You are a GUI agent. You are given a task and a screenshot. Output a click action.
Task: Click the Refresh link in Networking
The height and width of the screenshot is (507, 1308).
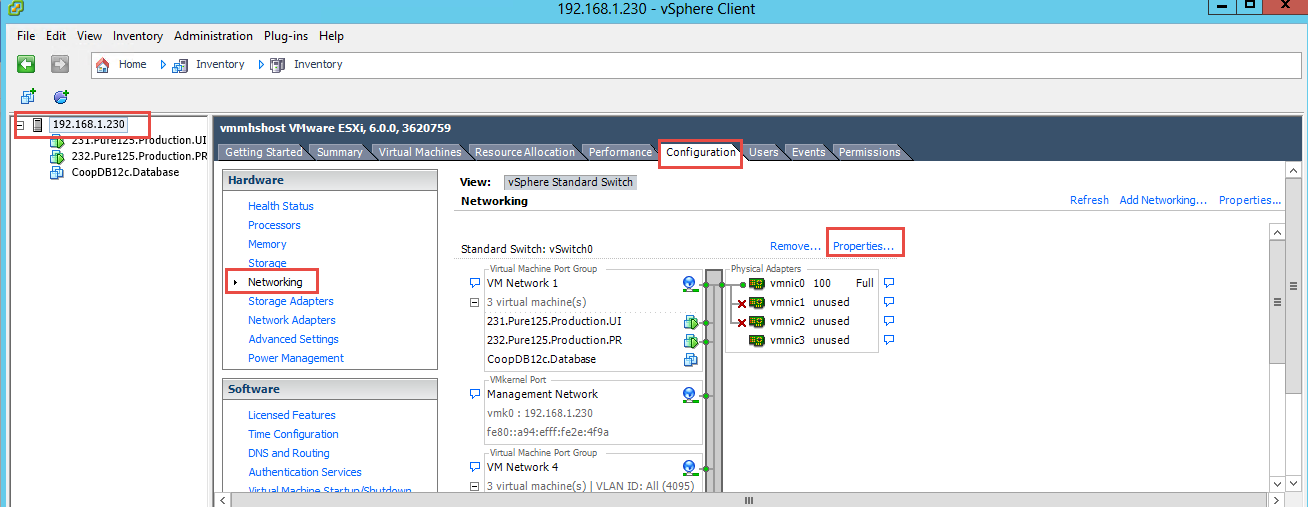click(1089, 200)
